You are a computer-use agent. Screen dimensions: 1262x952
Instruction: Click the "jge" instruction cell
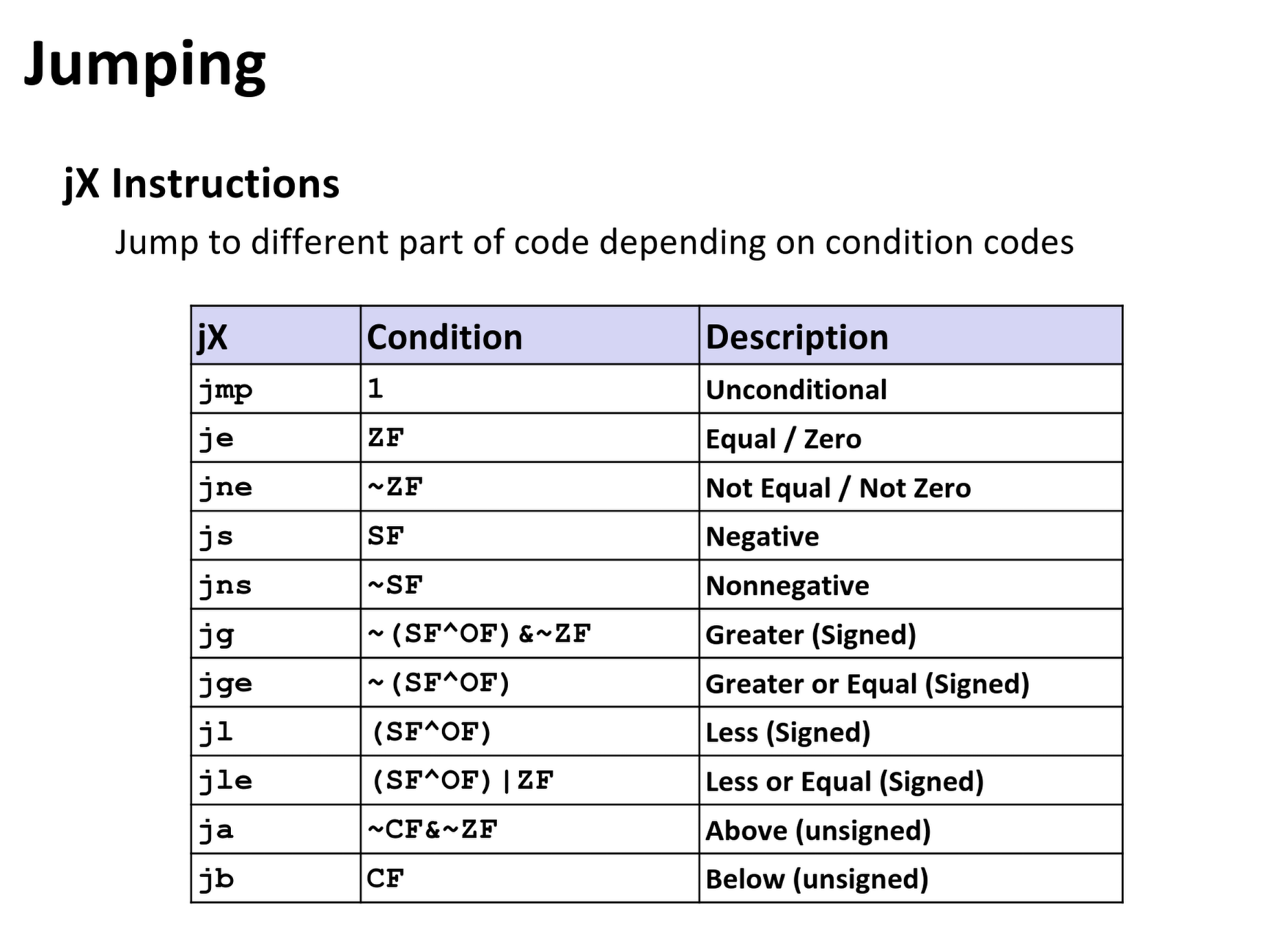click(226, 683)
